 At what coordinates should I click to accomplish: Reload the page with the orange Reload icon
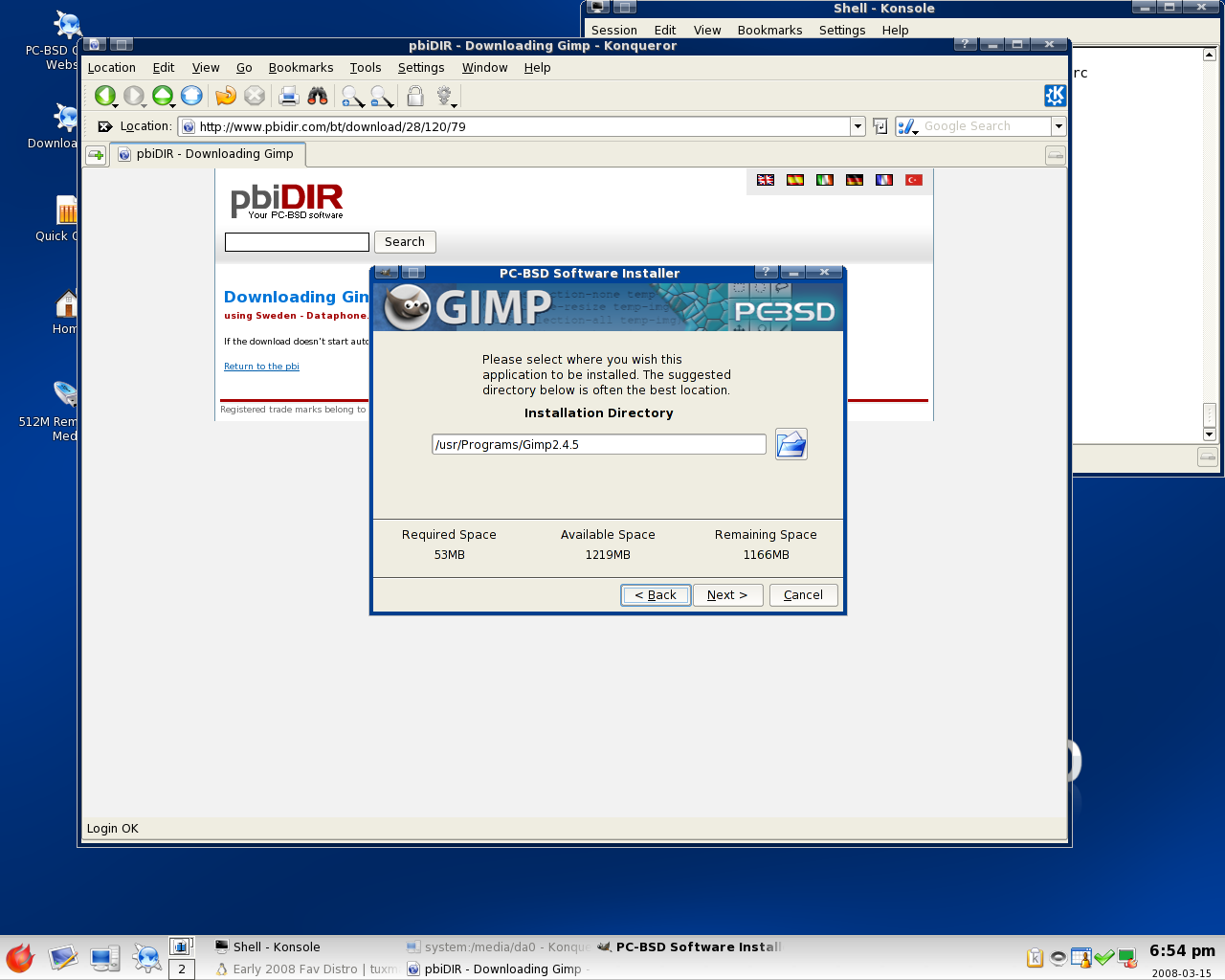226,96
